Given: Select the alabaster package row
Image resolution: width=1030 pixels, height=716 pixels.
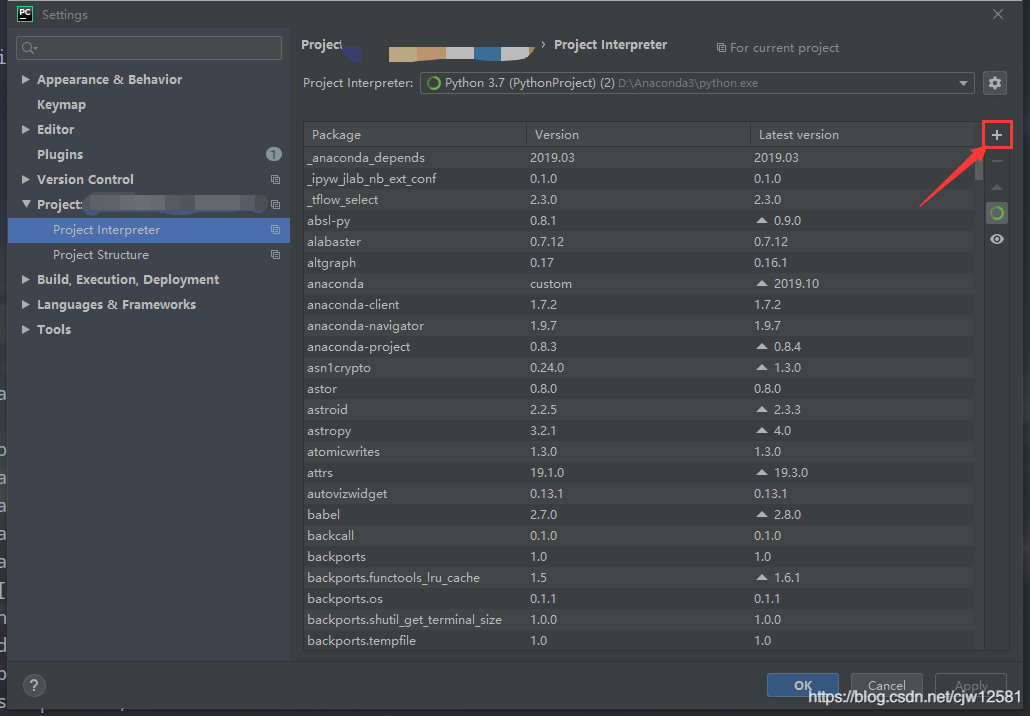Looking at the screenshot, I should [638, 242].
